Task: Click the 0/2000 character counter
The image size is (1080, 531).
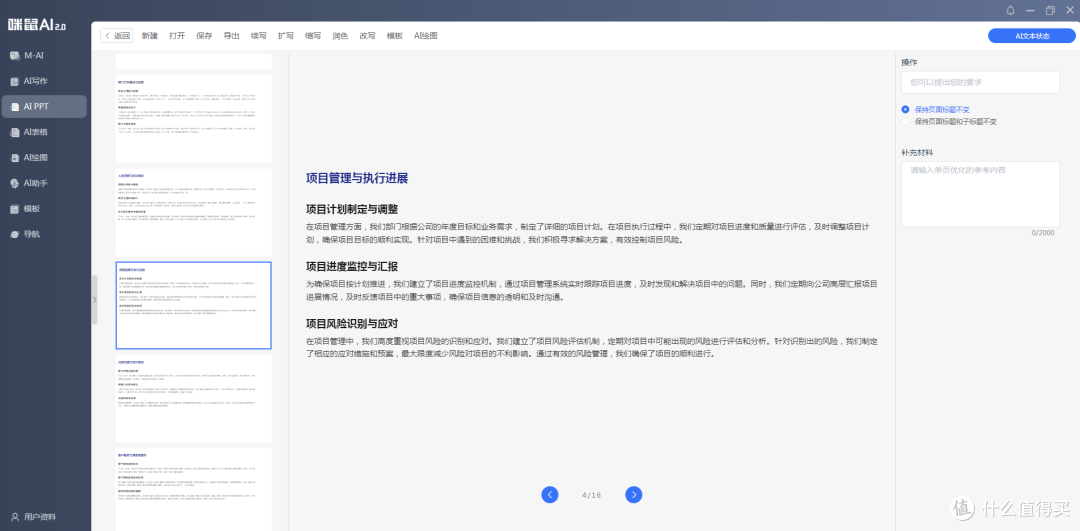Action: (1043, 233)
